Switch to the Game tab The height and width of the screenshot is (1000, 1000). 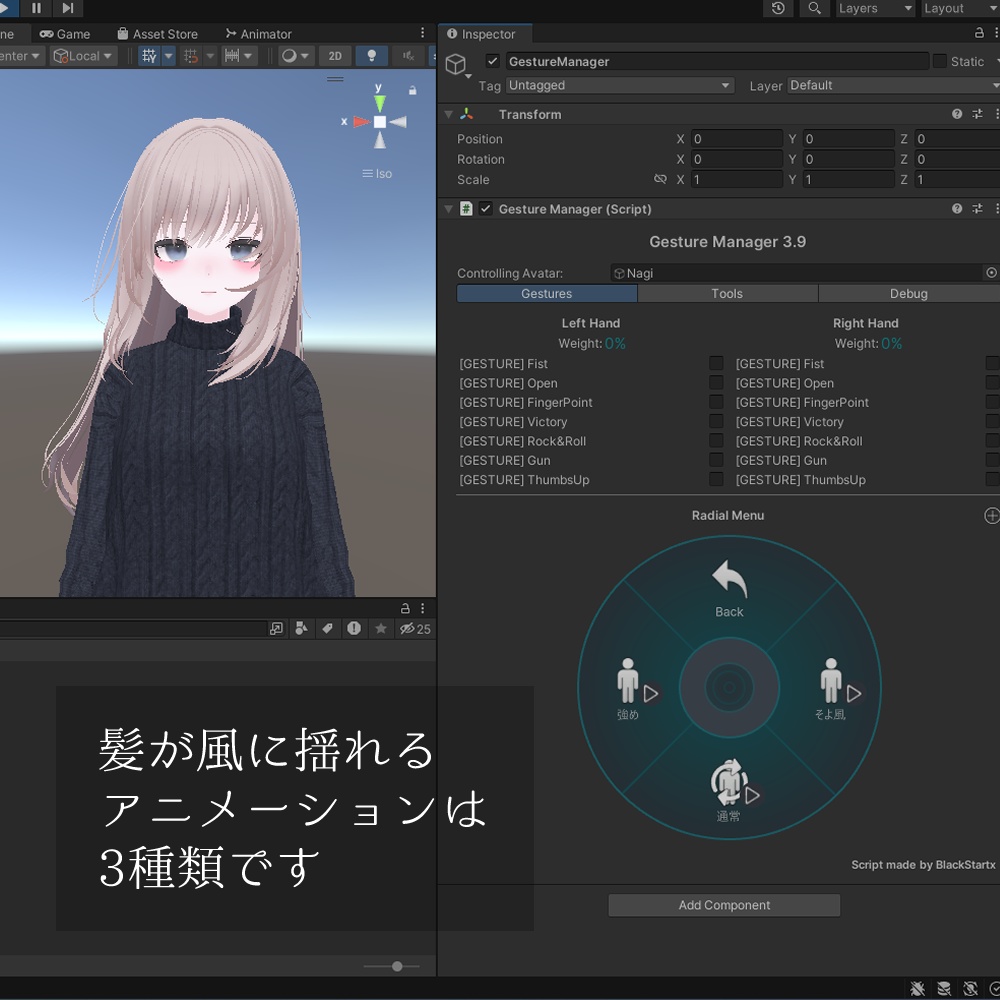[65, 34]
